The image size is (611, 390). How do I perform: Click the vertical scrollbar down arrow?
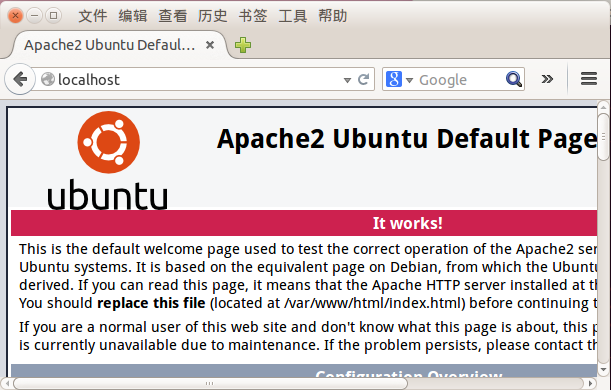[x=603, y=370]
